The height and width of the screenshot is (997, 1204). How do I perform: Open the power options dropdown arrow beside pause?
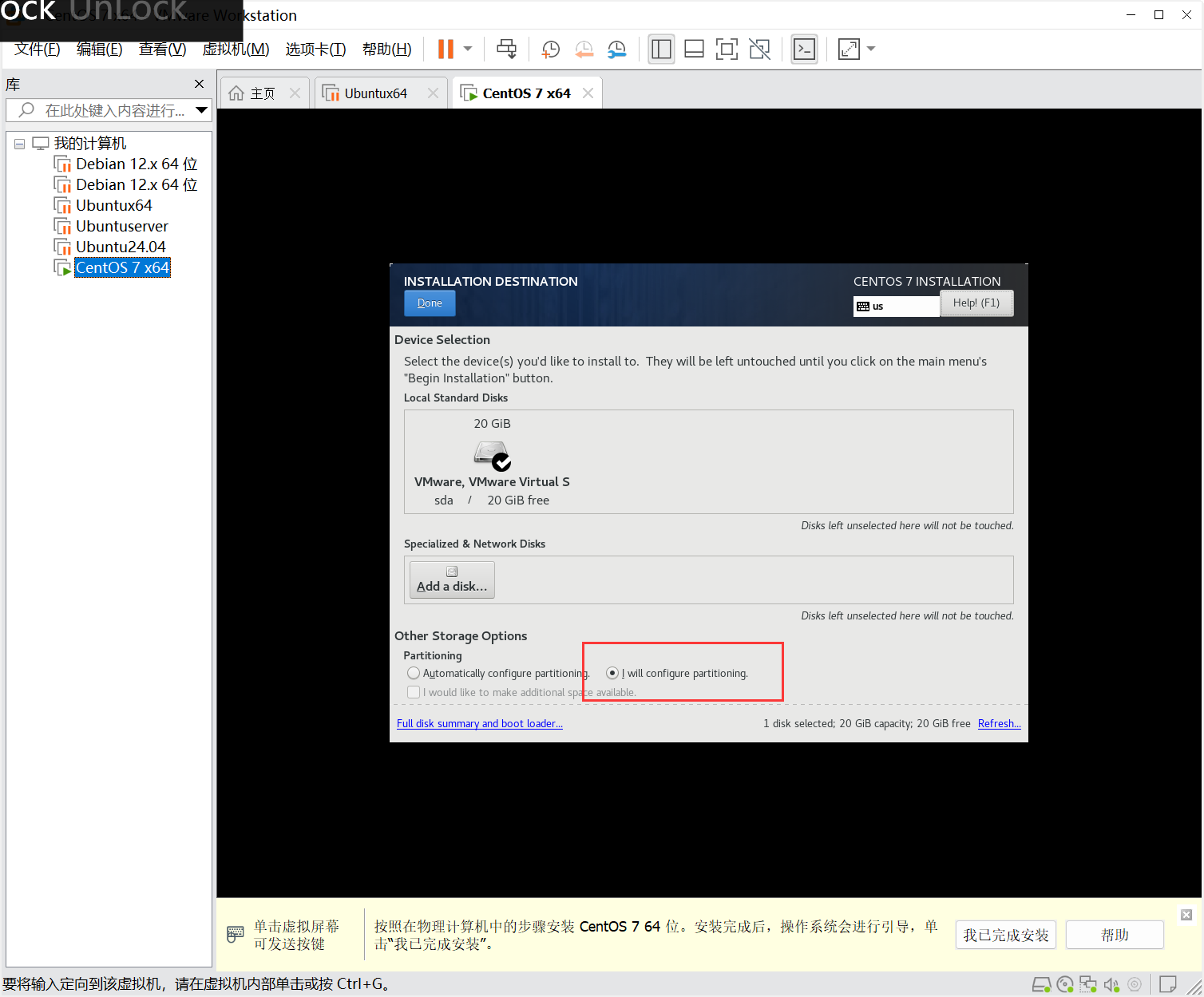468,49
